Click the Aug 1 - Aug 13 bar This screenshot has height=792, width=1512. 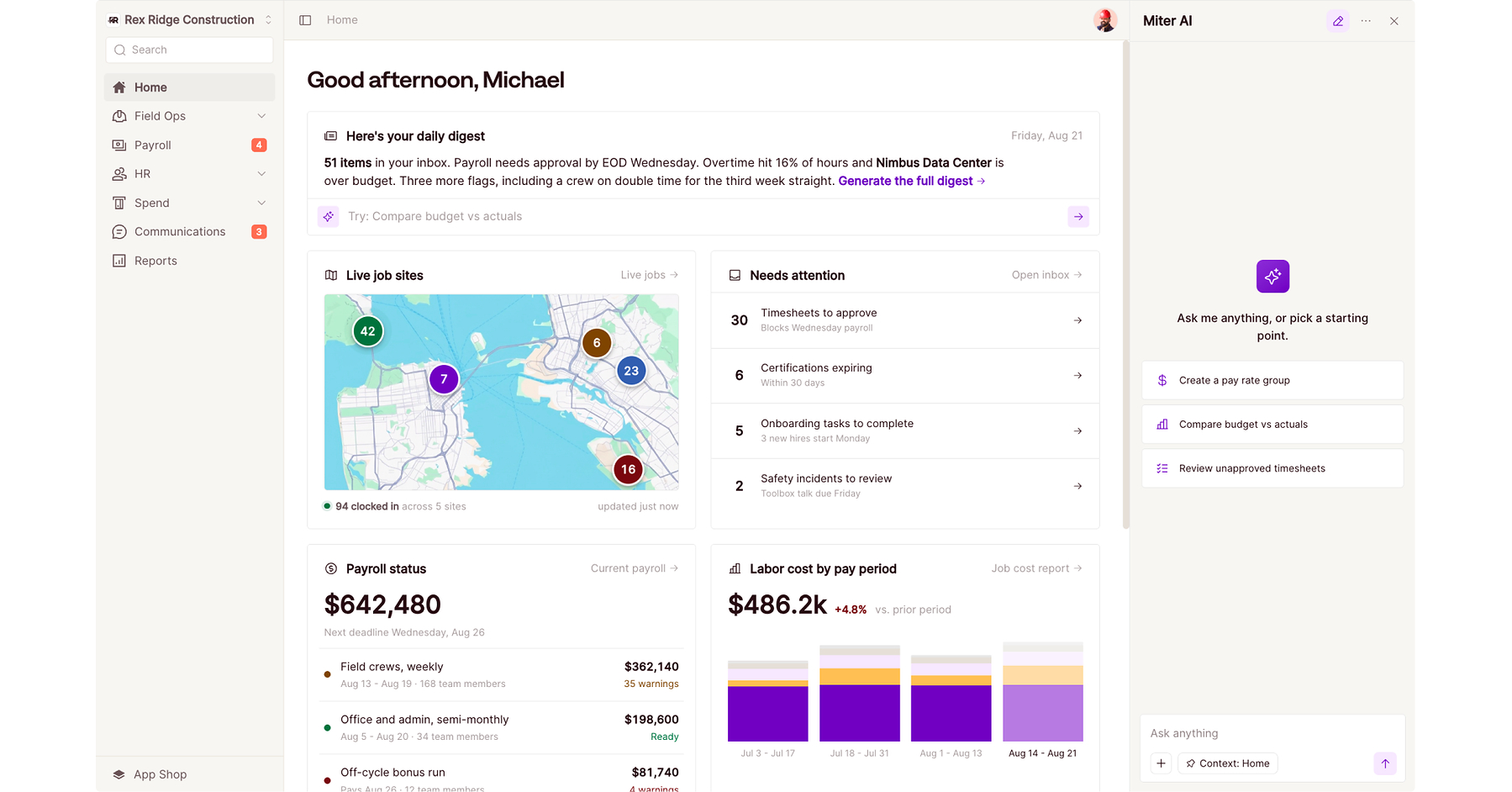pos(951,699)
